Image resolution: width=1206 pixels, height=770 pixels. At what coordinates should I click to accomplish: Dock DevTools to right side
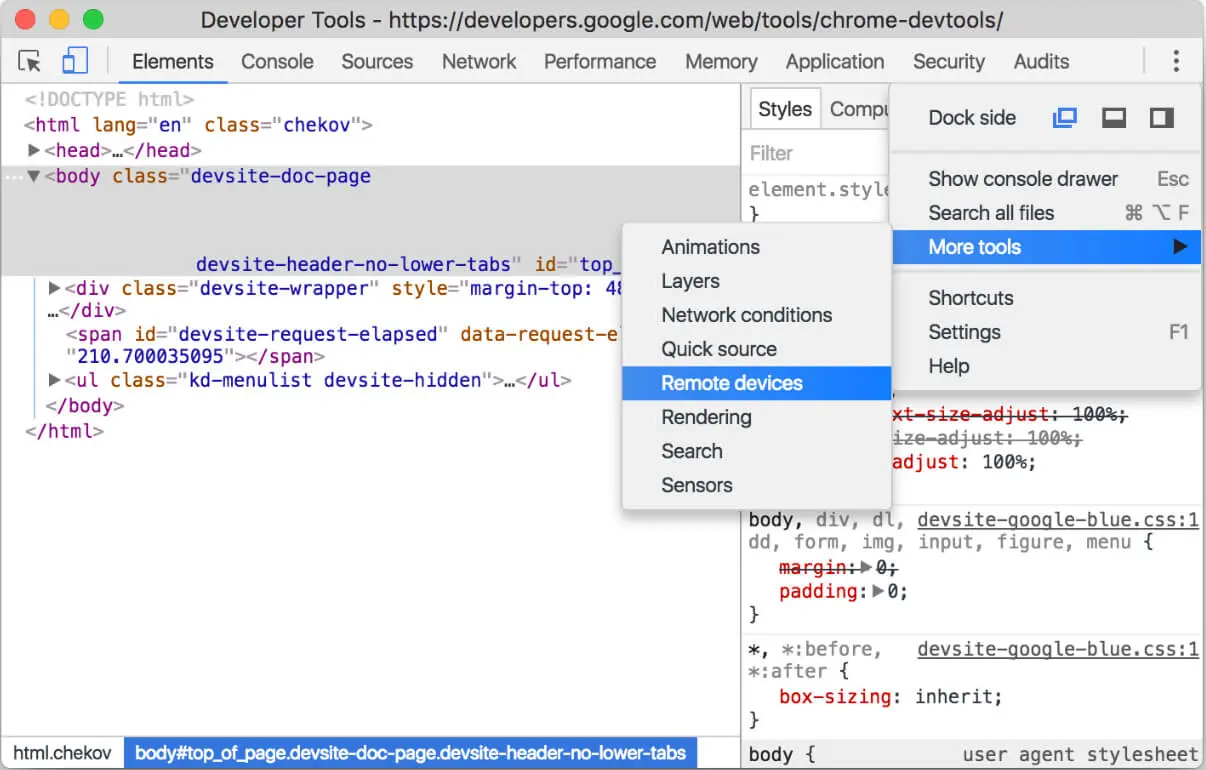(1161, 118)
